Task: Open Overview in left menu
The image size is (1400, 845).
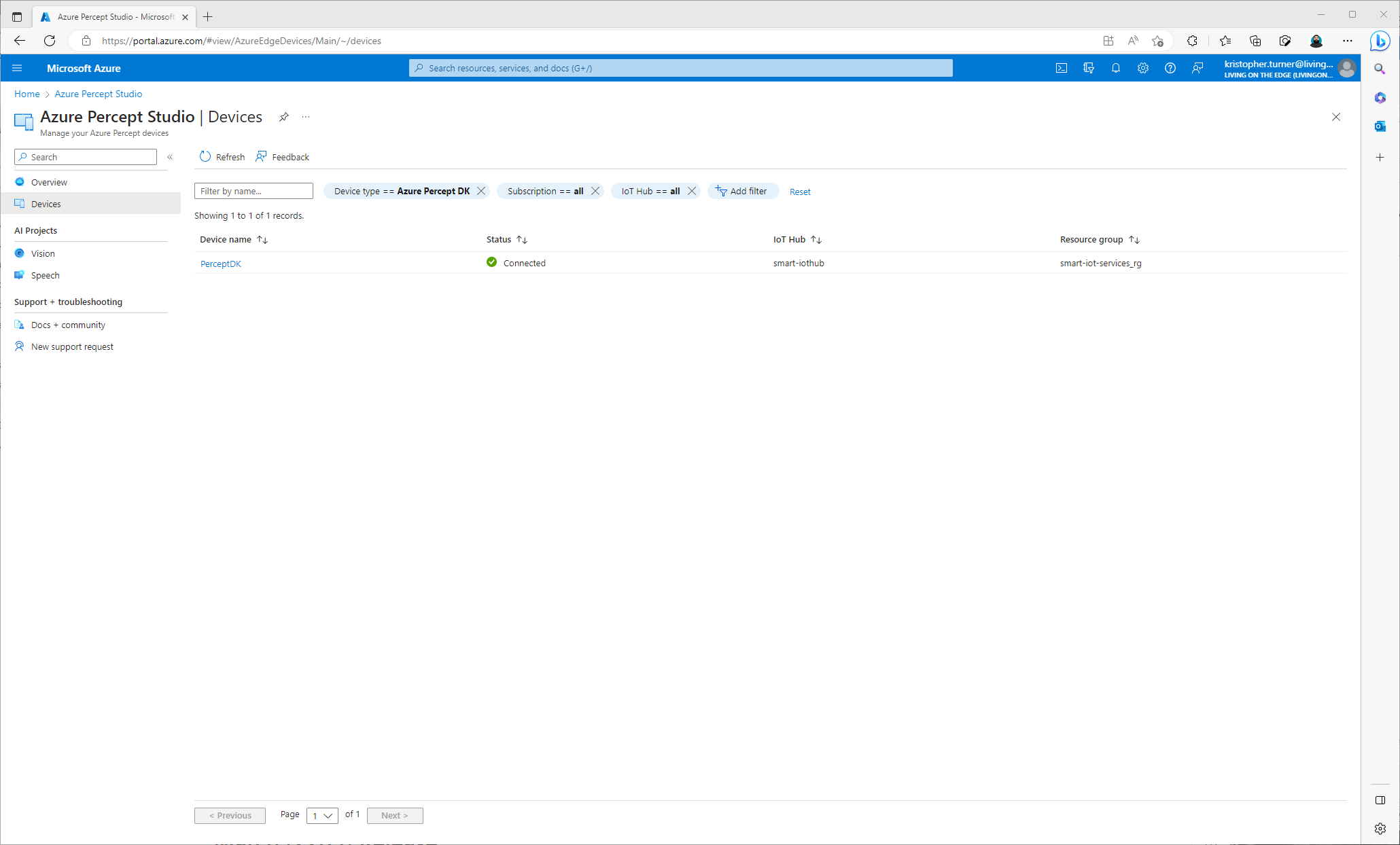Action: point(49,182)
